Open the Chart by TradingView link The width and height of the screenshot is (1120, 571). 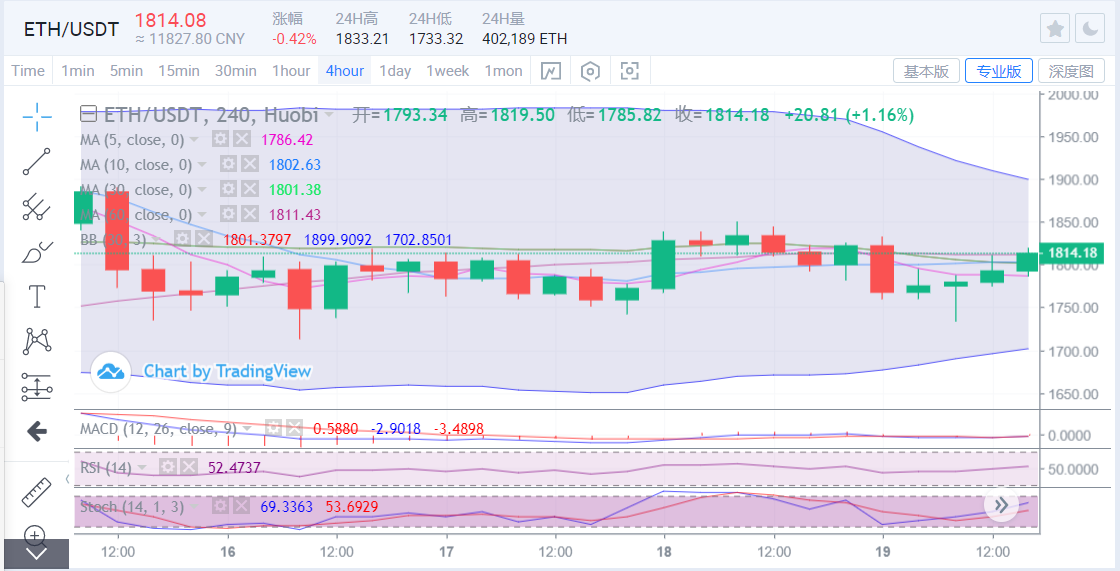tap(228, 371)
